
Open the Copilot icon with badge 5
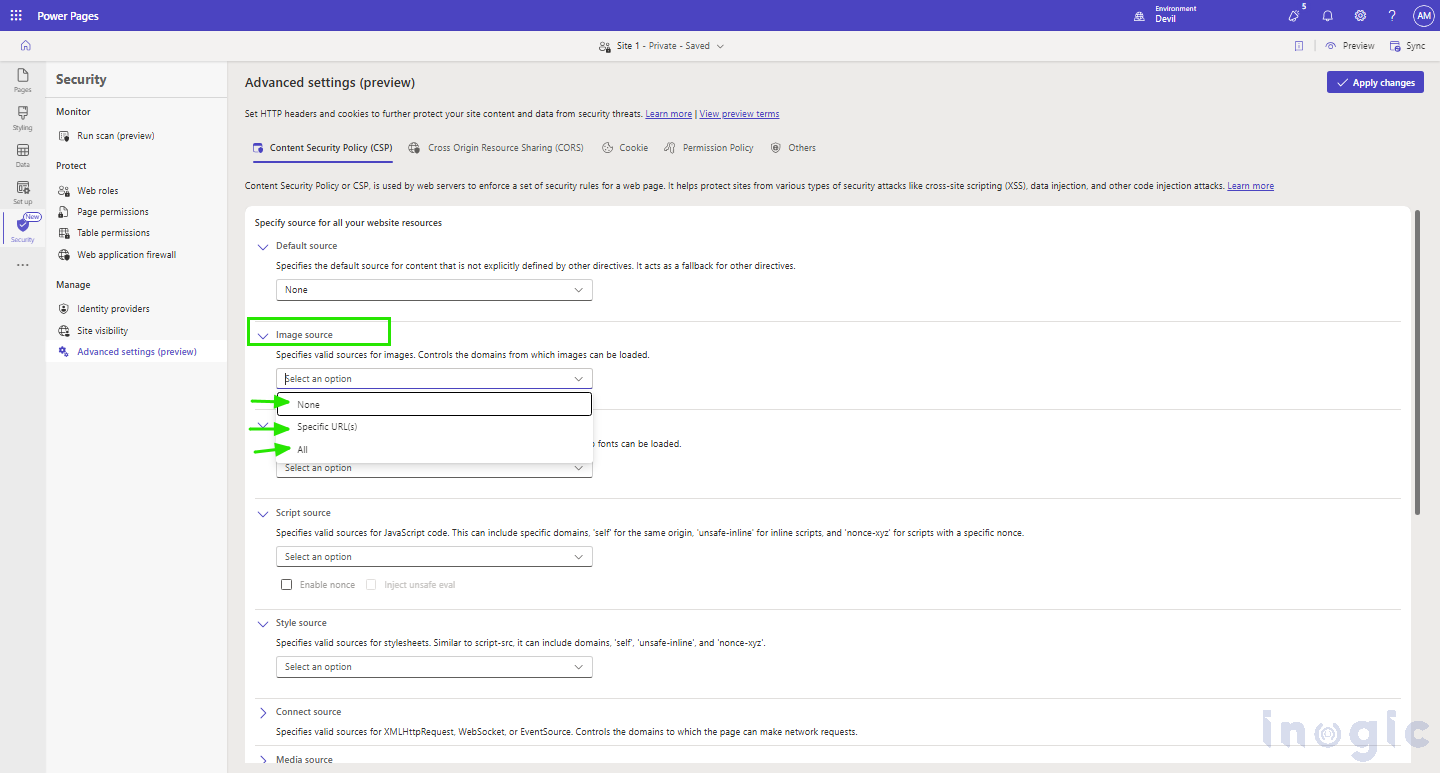tap(1294, 16)
